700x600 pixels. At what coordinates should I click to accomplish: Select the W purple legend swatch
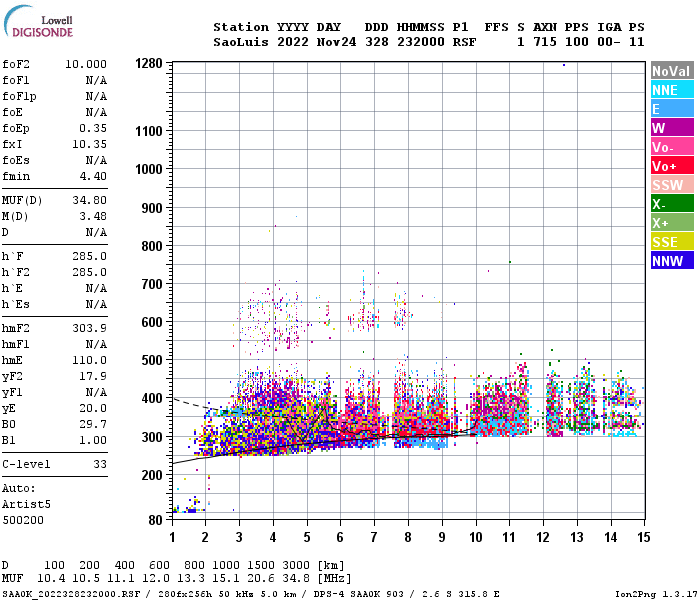[672, 128]
